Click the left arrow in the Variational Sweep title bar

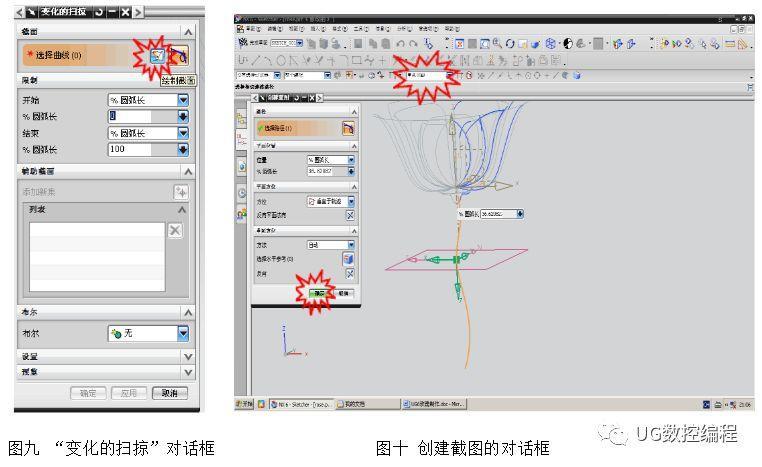(19, 12)
